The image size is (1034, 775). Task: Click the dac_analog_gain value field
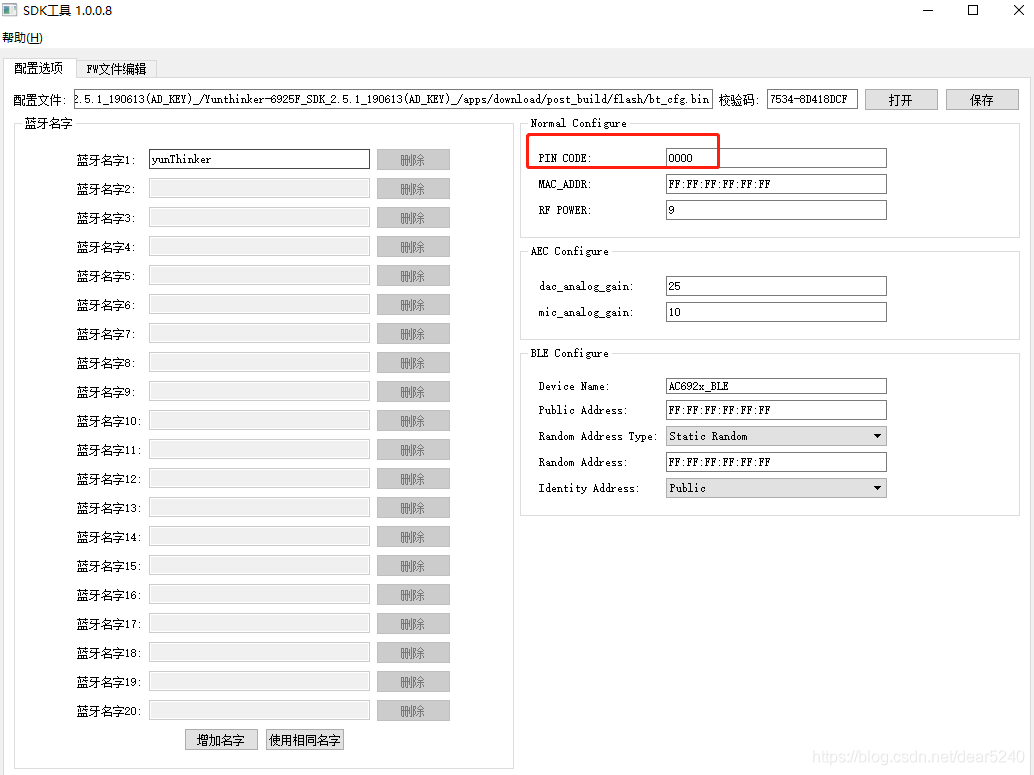(776, 286)
